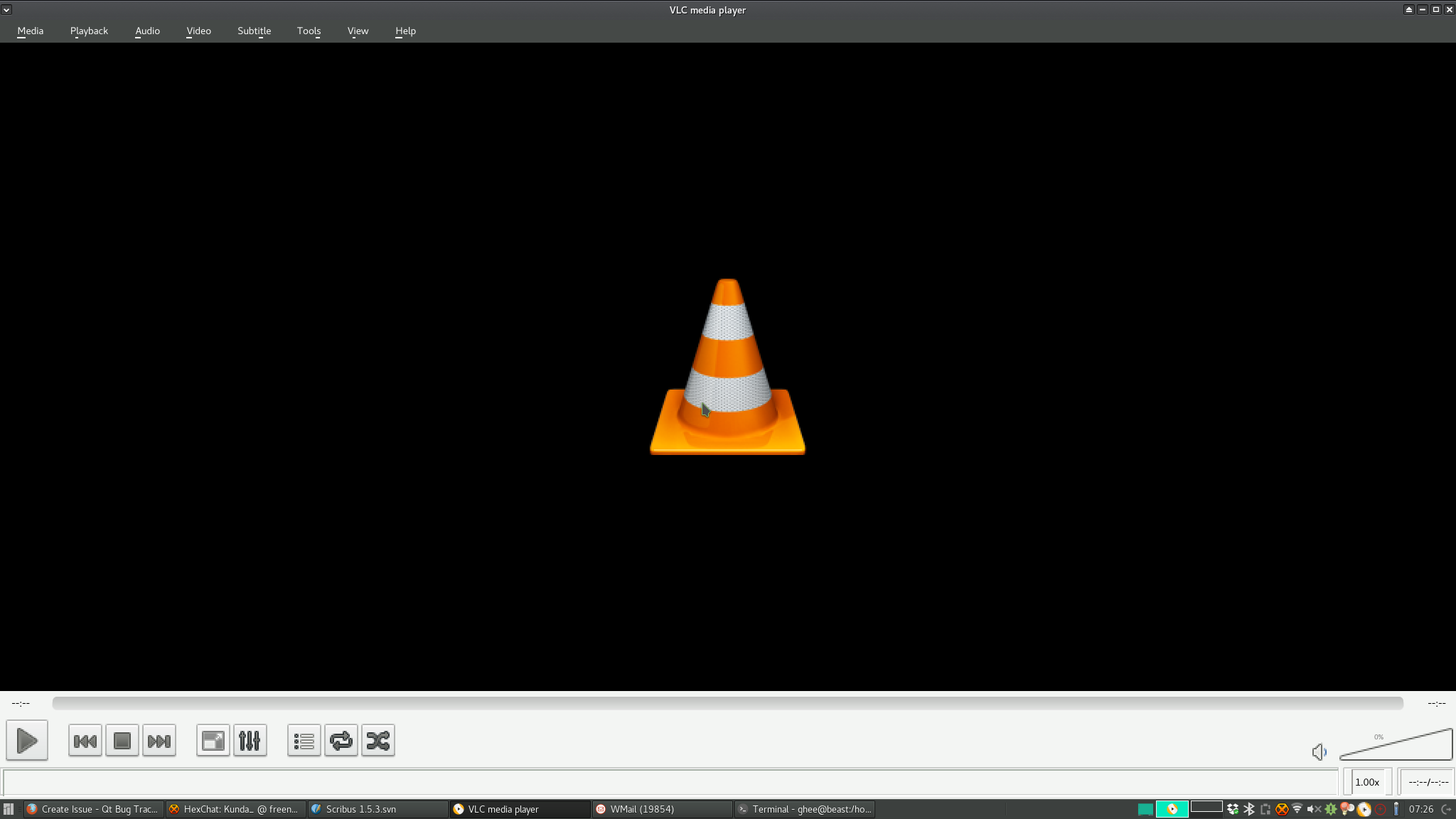Click battery indicator tray icon
Viewport: 1456px width, 819px height.
click(1396, 809)
